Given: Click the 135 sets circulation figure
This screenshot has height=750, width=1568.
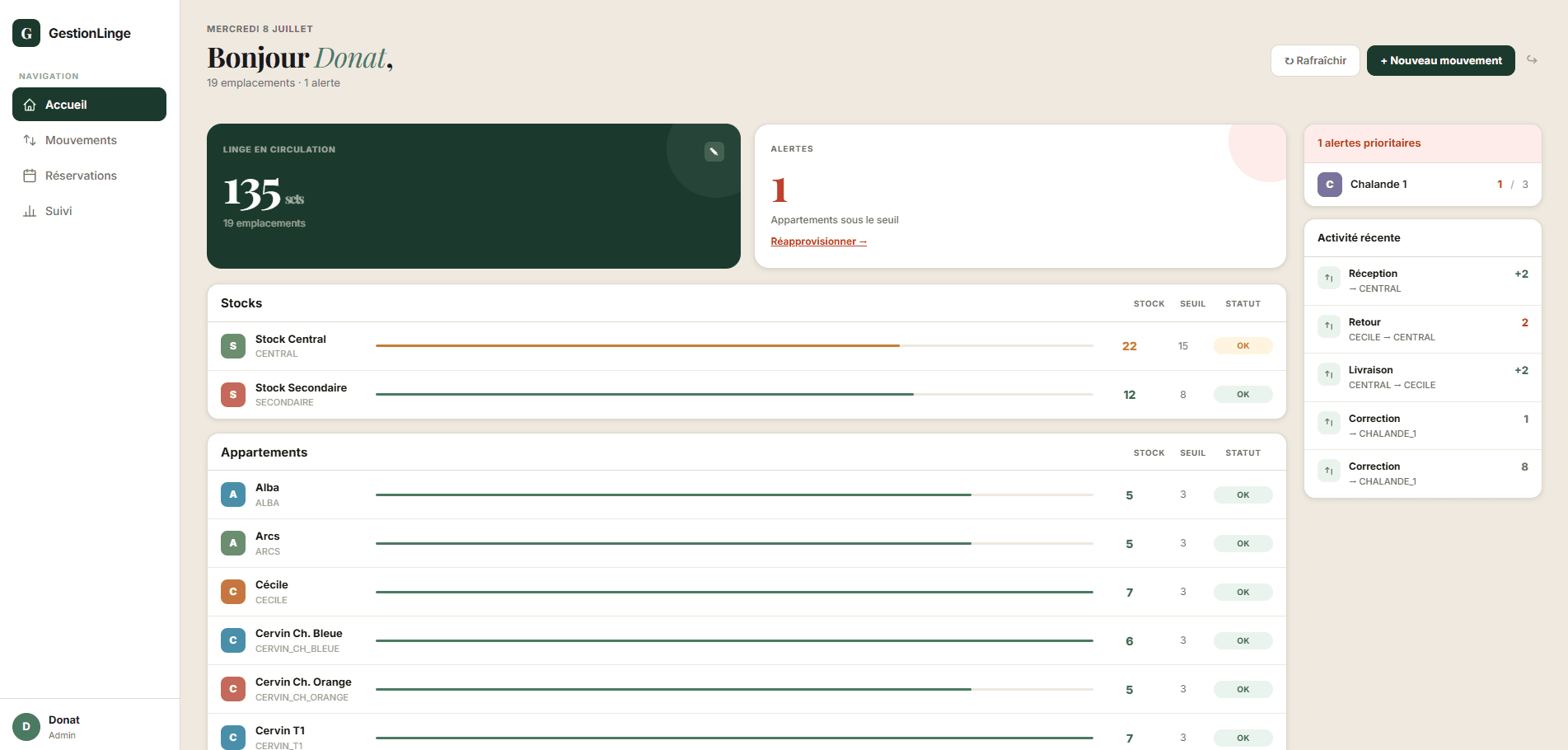Looking at the screenshot, I should click(x=264, y=194).
